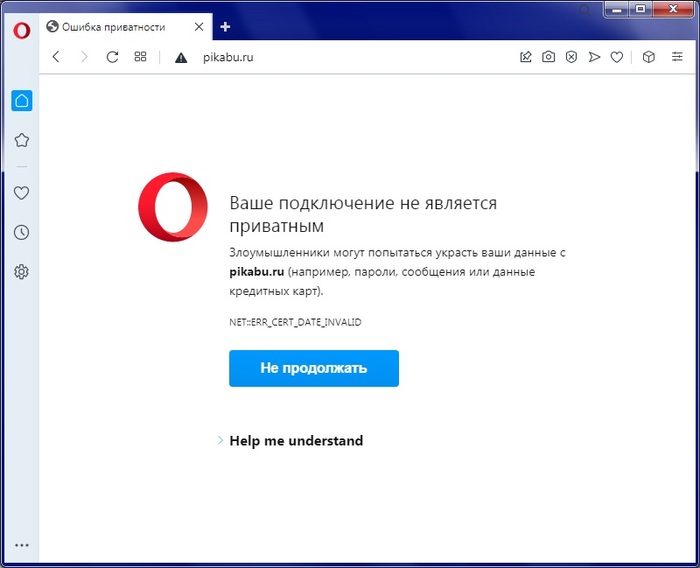Image resolution: width=700 pixels, height=568 pixels.
Task: Open sidebar setup three dots
Action: pos(21,545)
